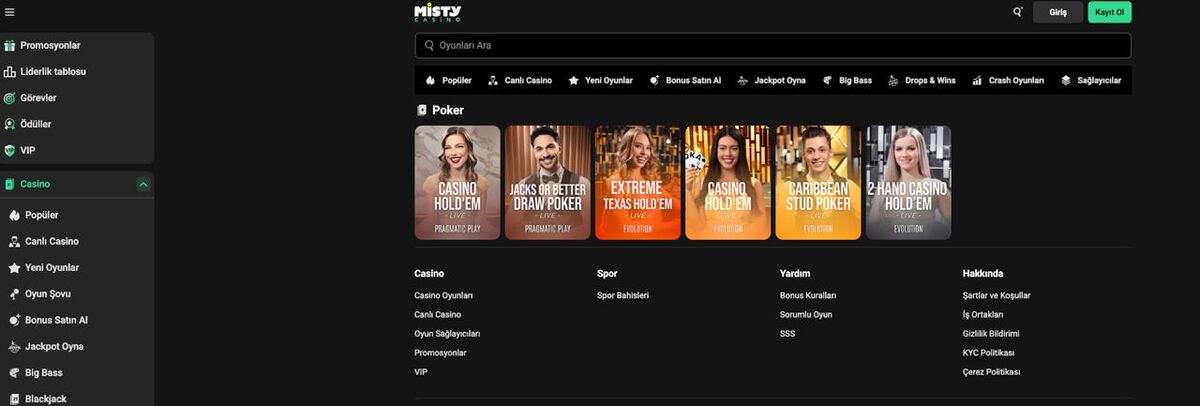The width and height of the screenshot is (1200, 406).
Task: Open the Promosyonlar footer link
Action: point(440,353)
